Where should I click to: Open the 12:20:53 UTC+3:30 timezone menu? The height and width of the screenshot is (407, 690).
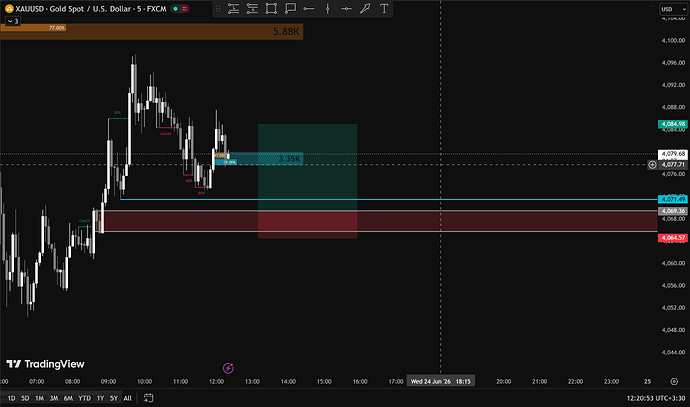click(656, 398)
